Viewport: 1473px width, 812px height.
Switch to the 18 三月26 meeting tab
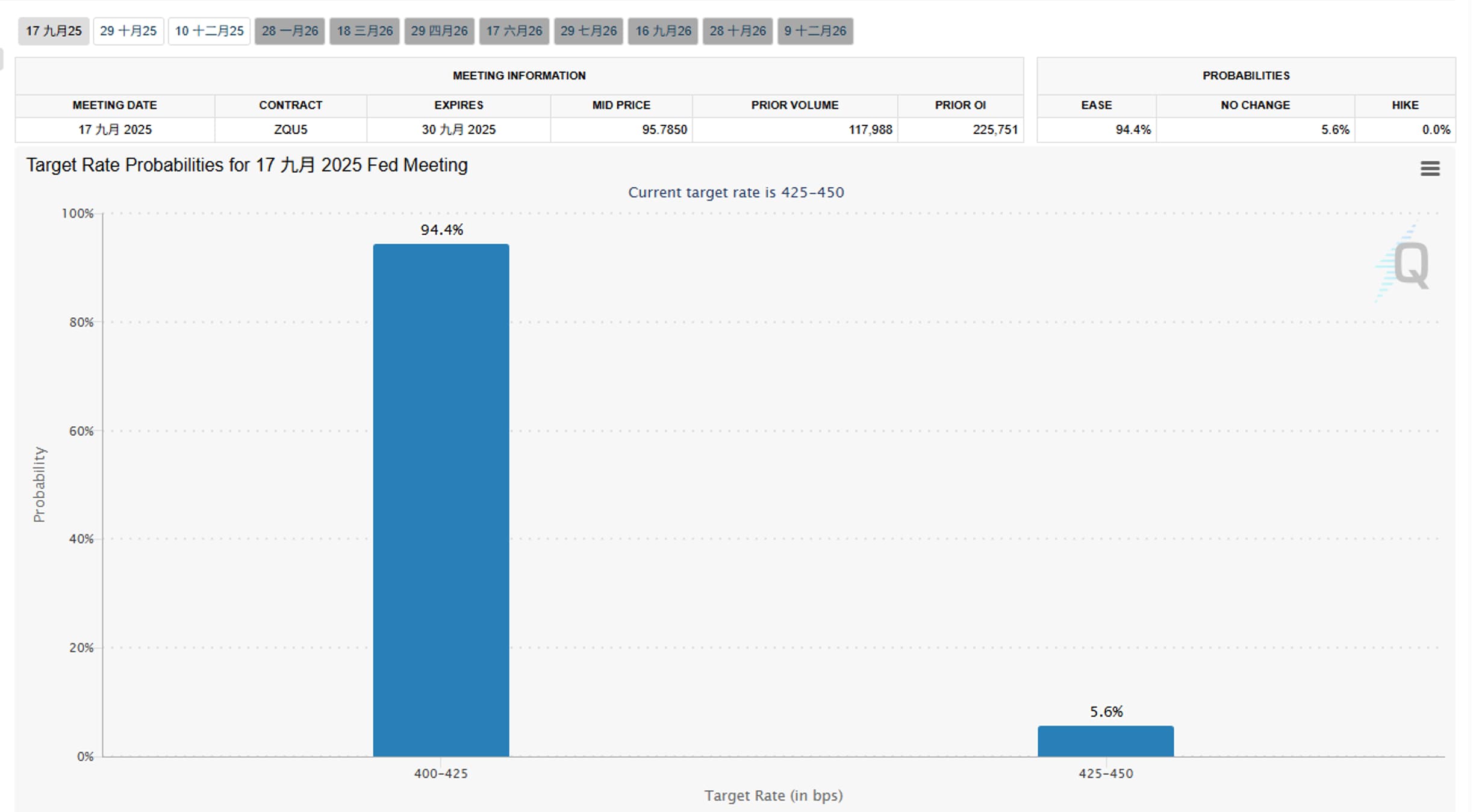point(364,31)
